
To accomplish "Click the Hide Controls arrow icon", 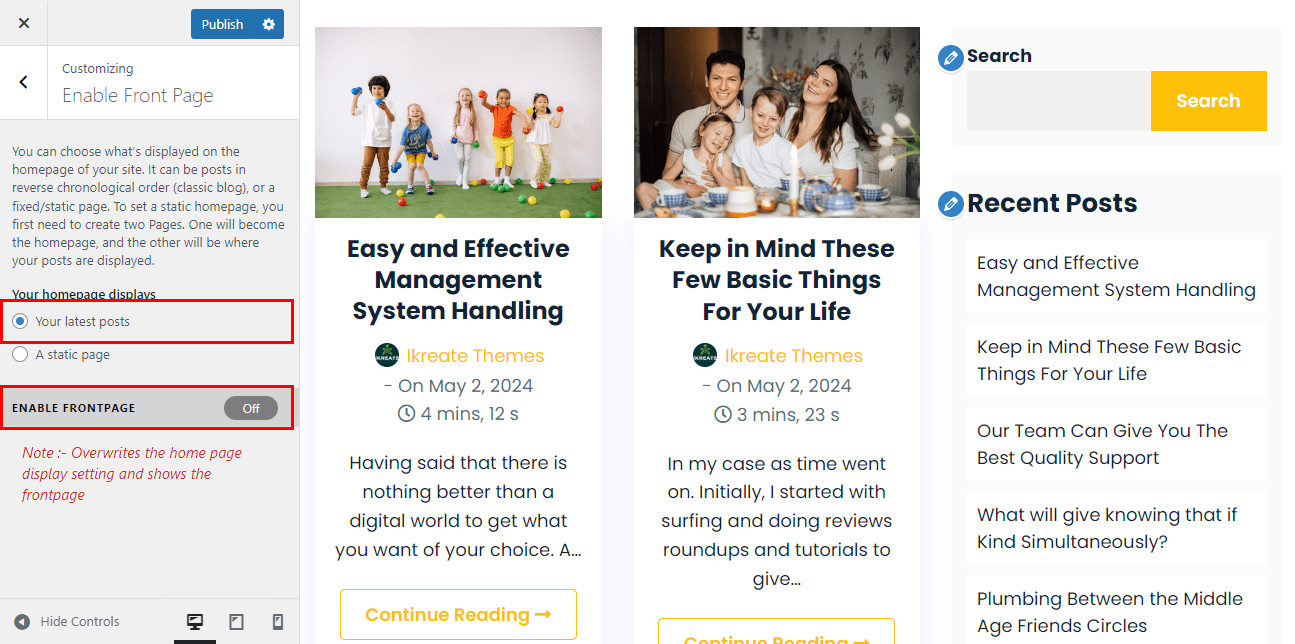I will (x=22, y=622).
